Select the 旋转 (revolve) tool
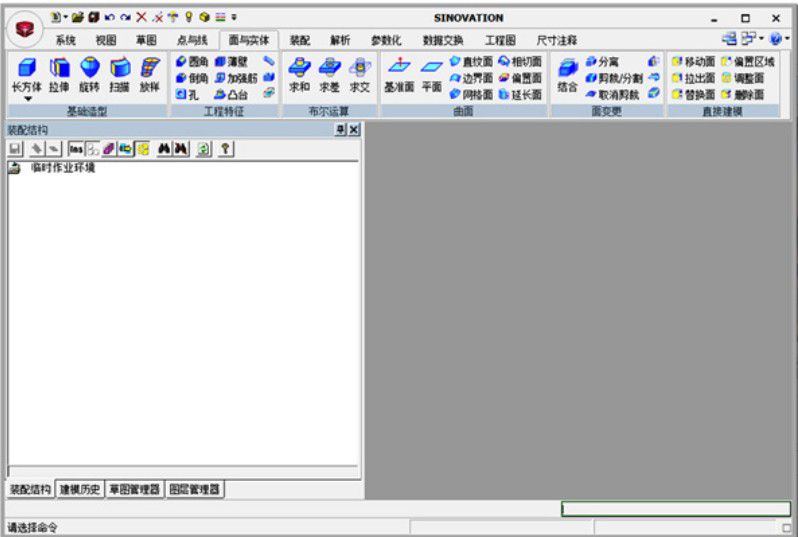Image resolution: width=798 pixels, height=537 pixels. coord(89,70)
